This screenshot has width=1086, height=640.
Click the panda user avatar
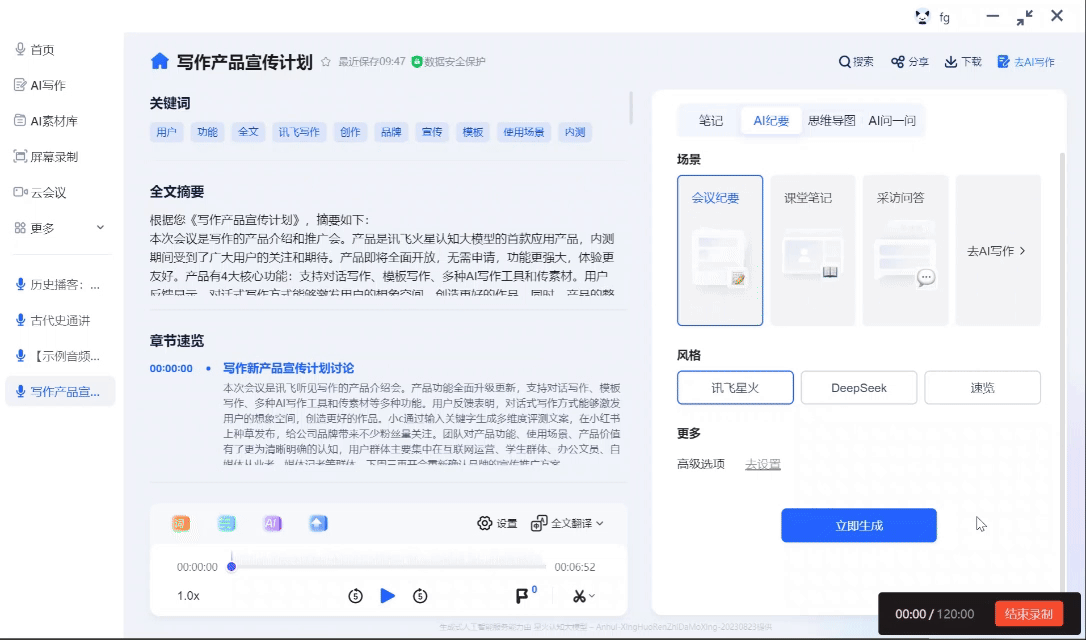point(922,17)
